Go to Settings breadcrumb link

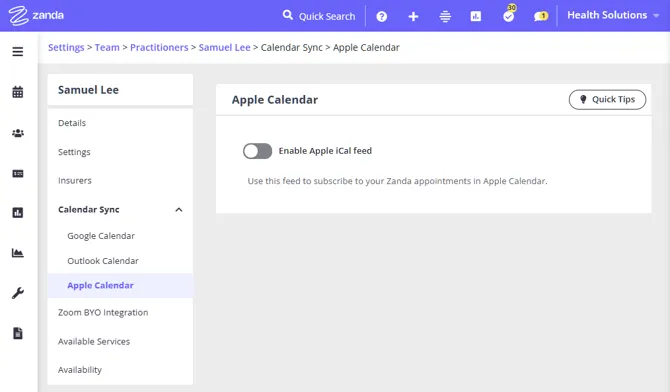pyautogui.click(x=66, y=47)
